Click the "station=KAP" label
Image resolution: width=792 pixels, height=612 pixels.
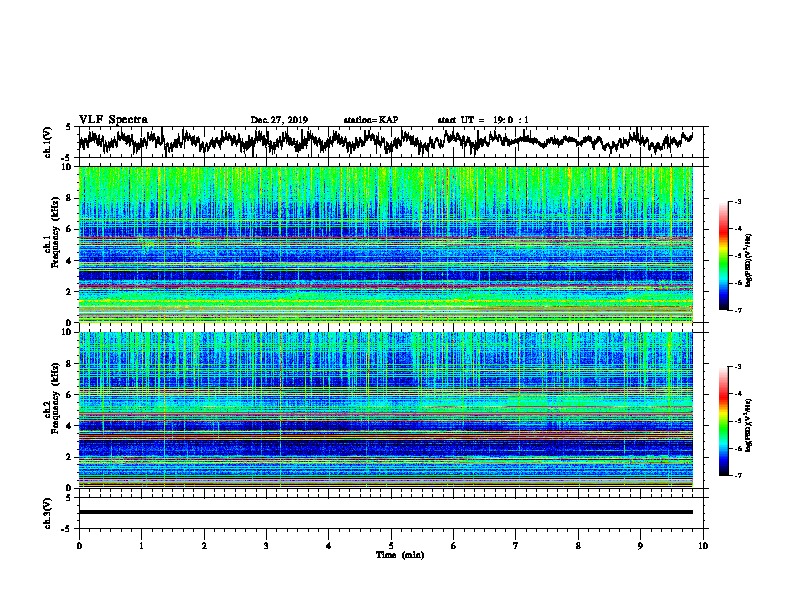pos(371,120)
